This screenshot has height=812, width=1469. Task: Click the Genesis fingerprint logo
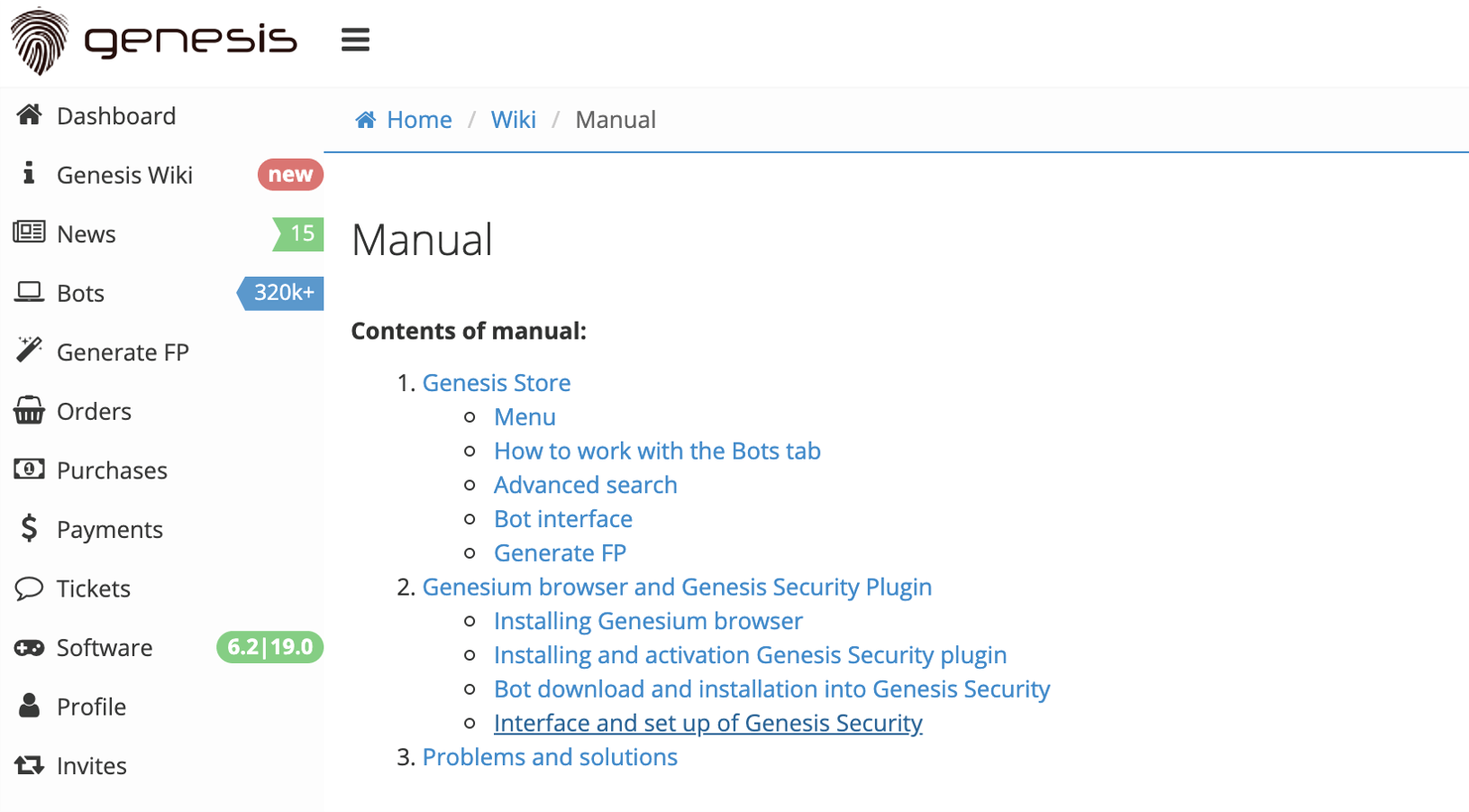pos(40,41)
